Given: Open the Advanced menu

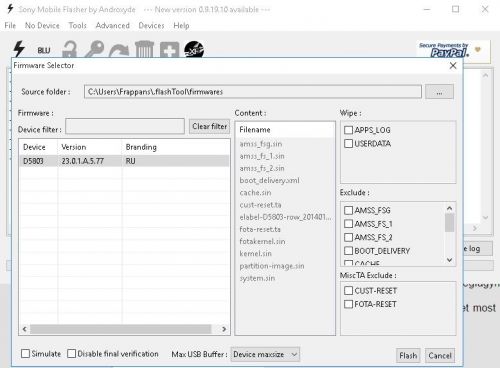Looking at the screenshot, I should coord(113,26).
